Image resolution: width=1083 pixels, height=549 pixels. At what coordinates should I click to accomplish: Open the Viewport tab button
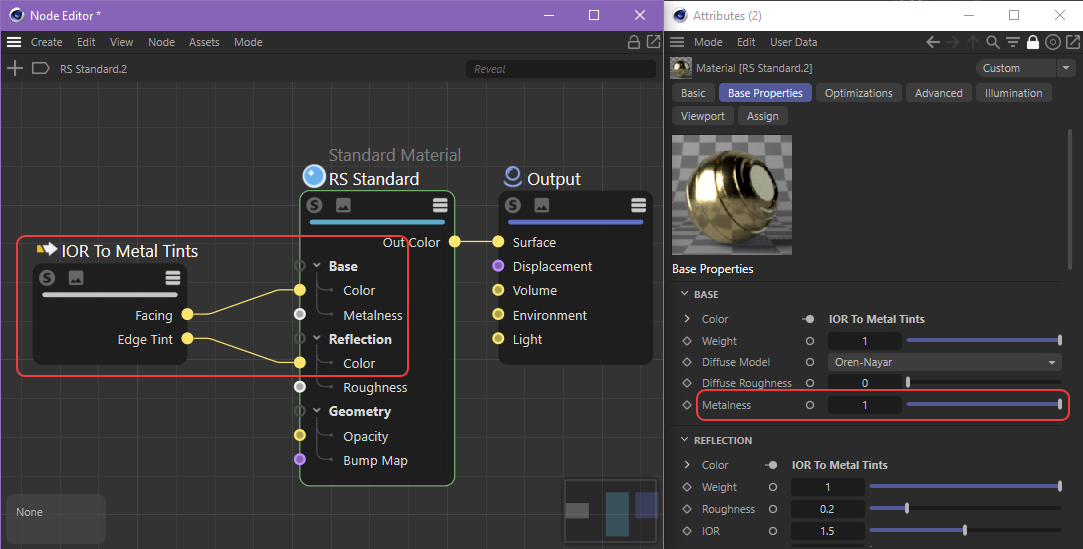(702, 116)
